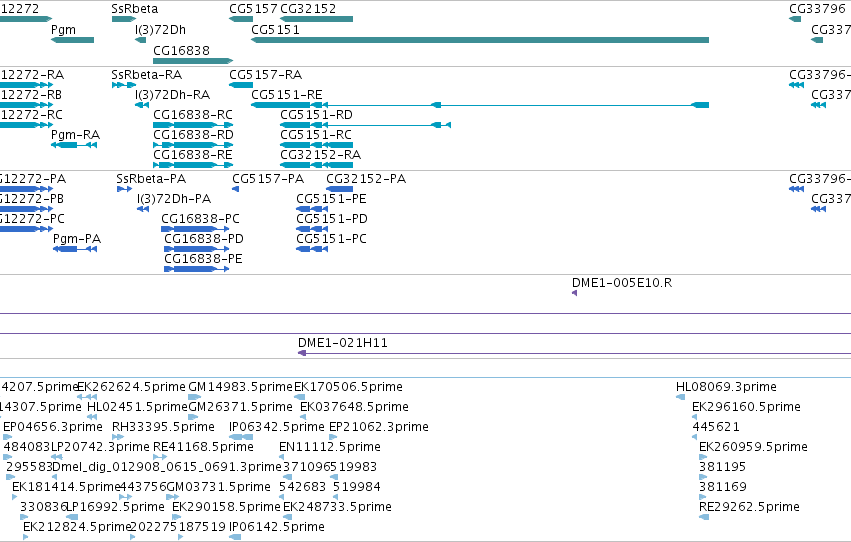The image size is (851, 542).
Task: Select the CG33796 gene label
Action: pos(817,9)
